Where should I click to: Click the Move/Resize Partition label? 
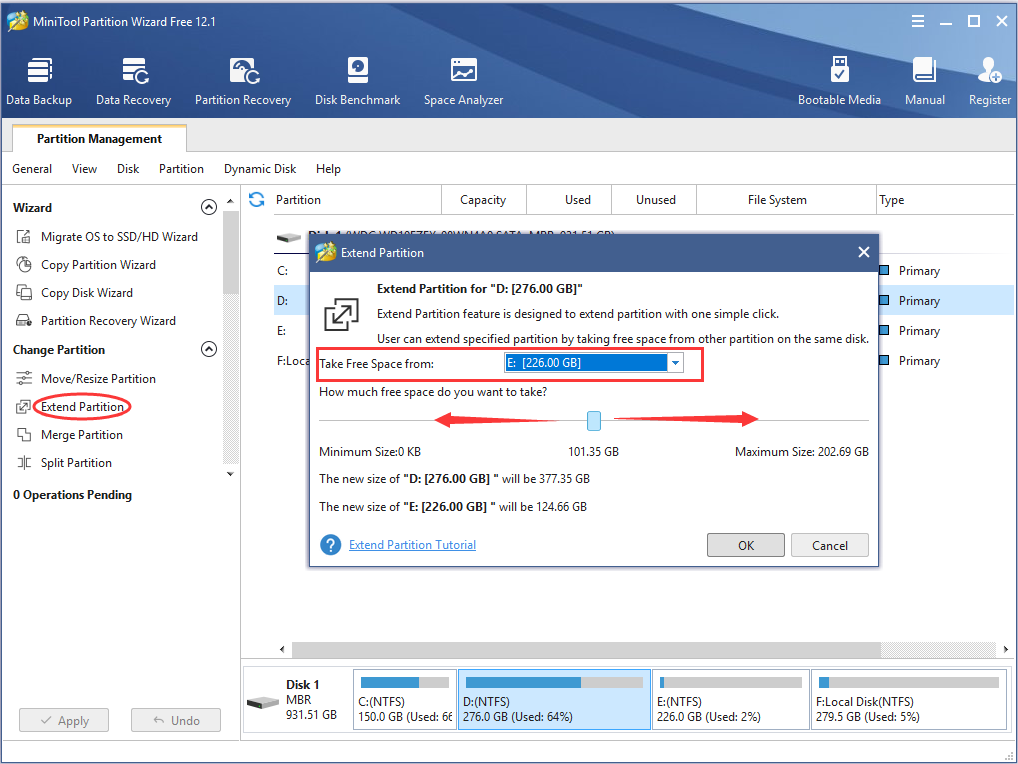click(99, 378)
